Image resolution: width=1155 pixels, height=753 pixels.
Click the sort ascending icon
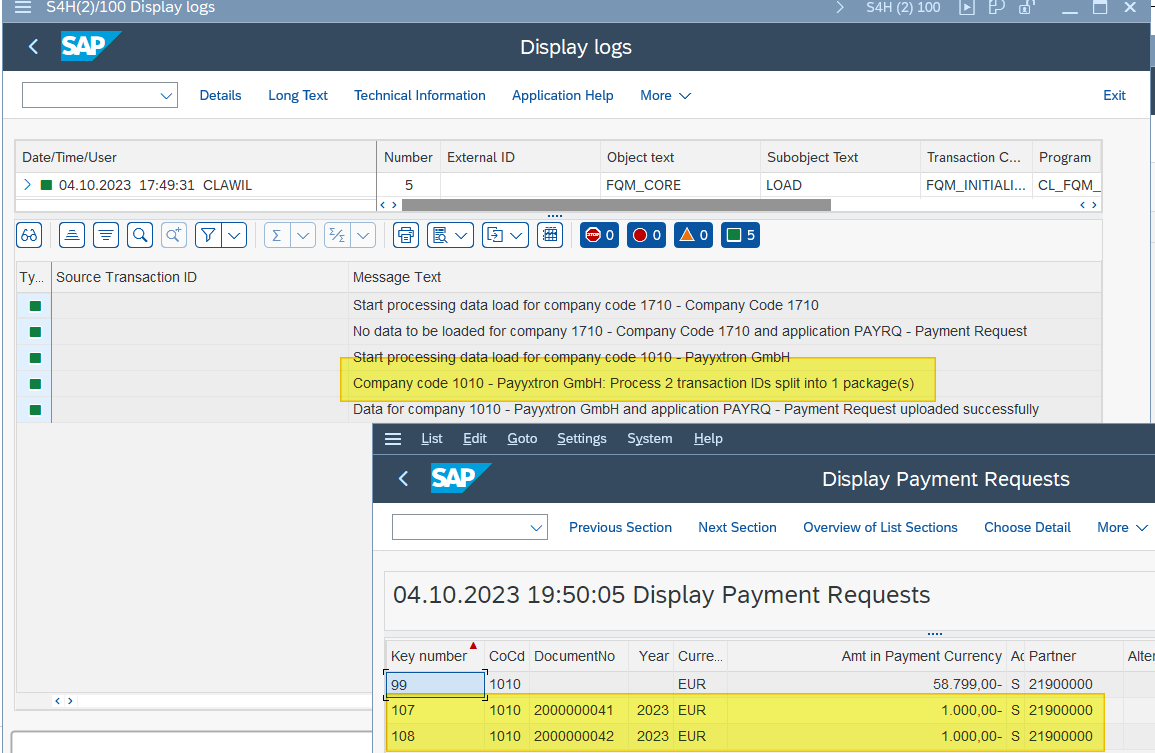point(72,235)
